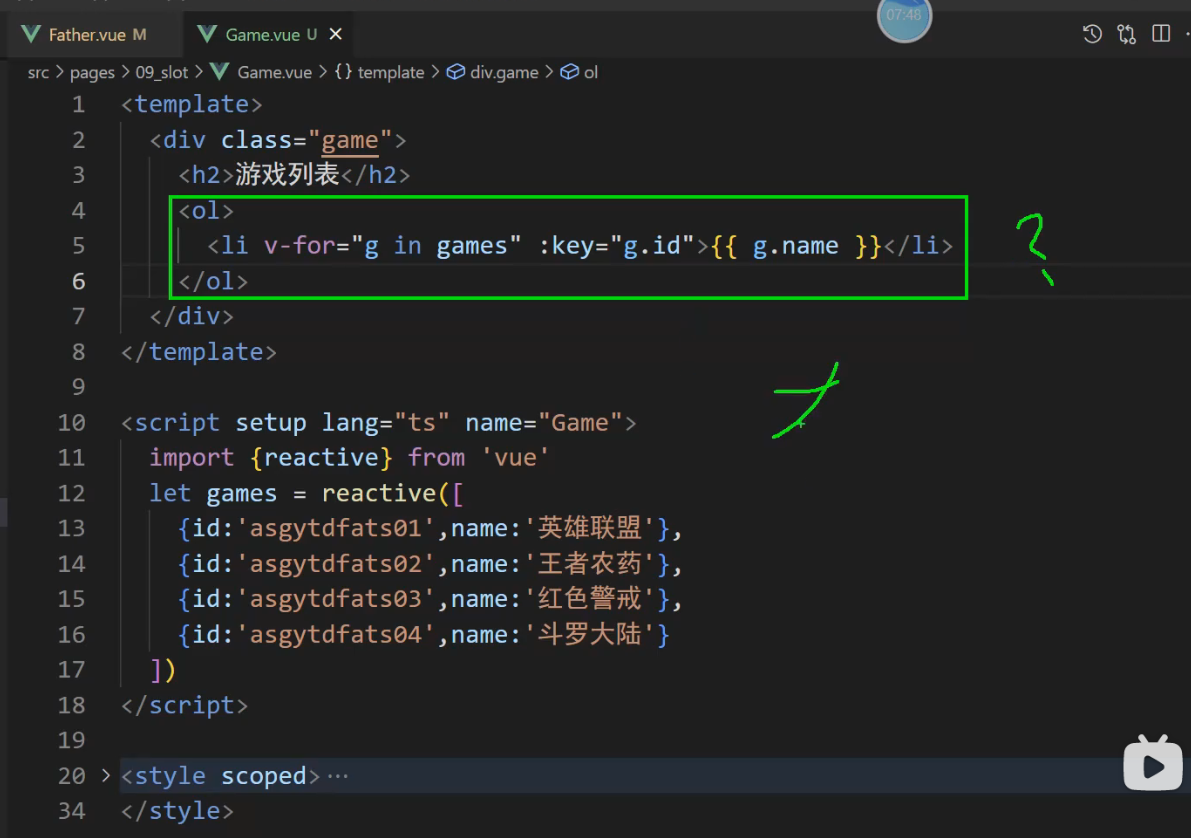Click the name string 英雄联盟
The width and height of the screenshot is (1191, 838).
coord(589,528)
